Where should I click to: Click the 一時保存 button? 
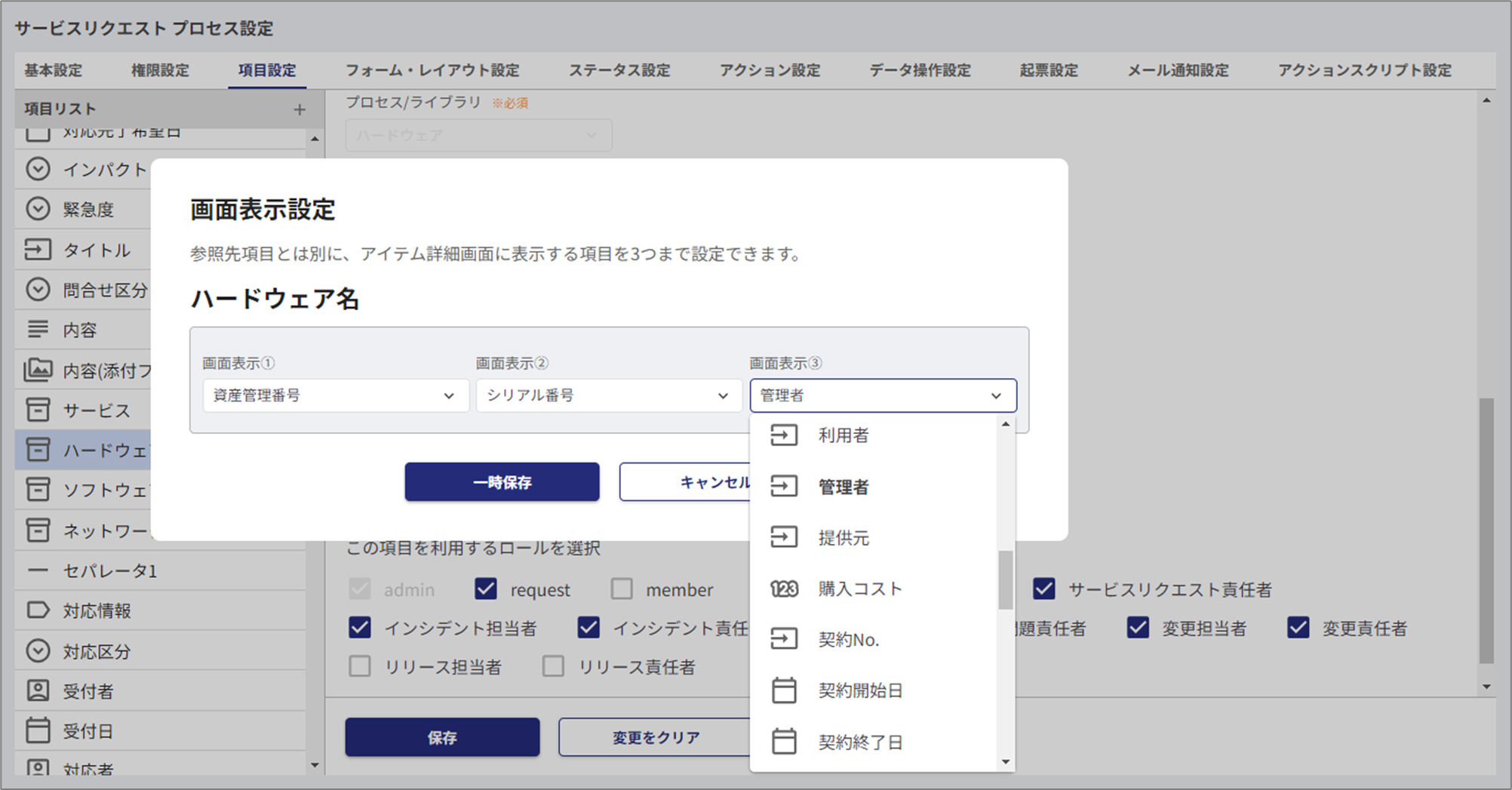coord(502,482)
